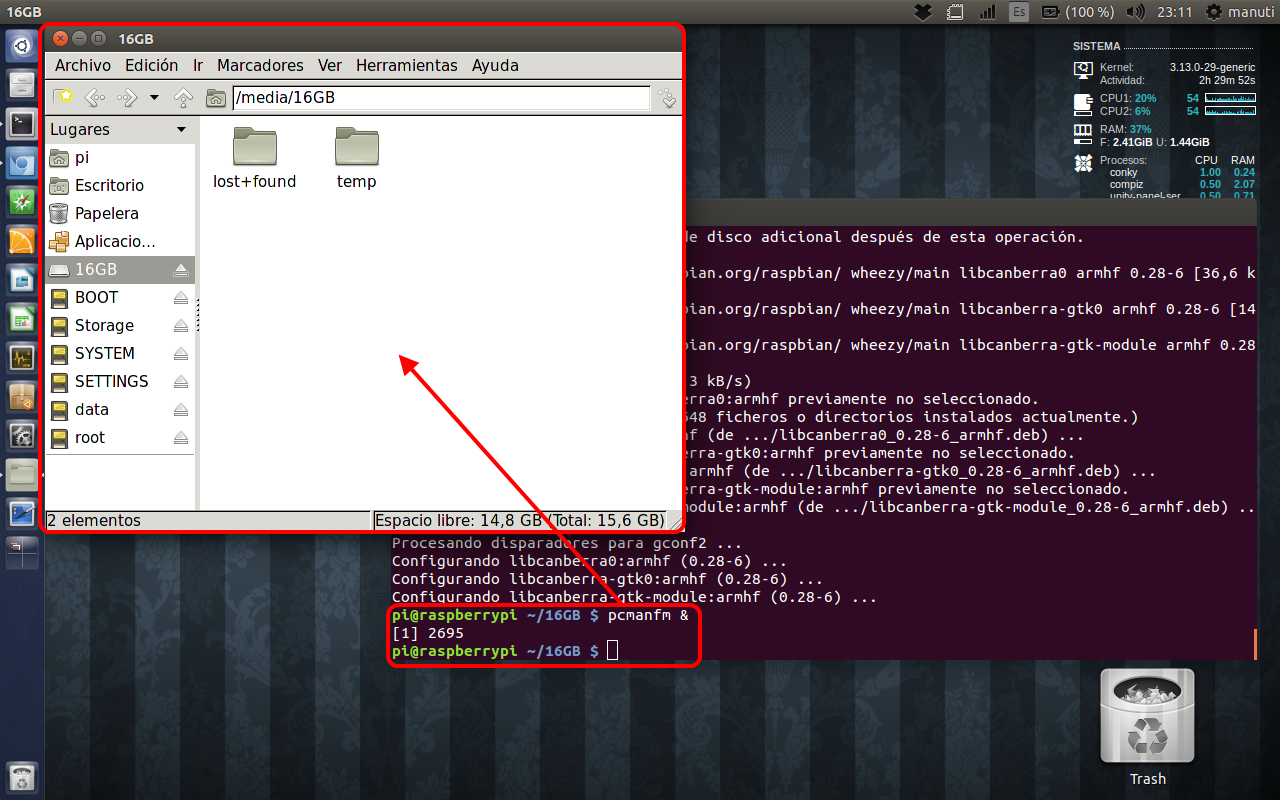Screen dimensions: 1280x800
Task: Open the Herramientas menu
Action: (x=406, y=65)
